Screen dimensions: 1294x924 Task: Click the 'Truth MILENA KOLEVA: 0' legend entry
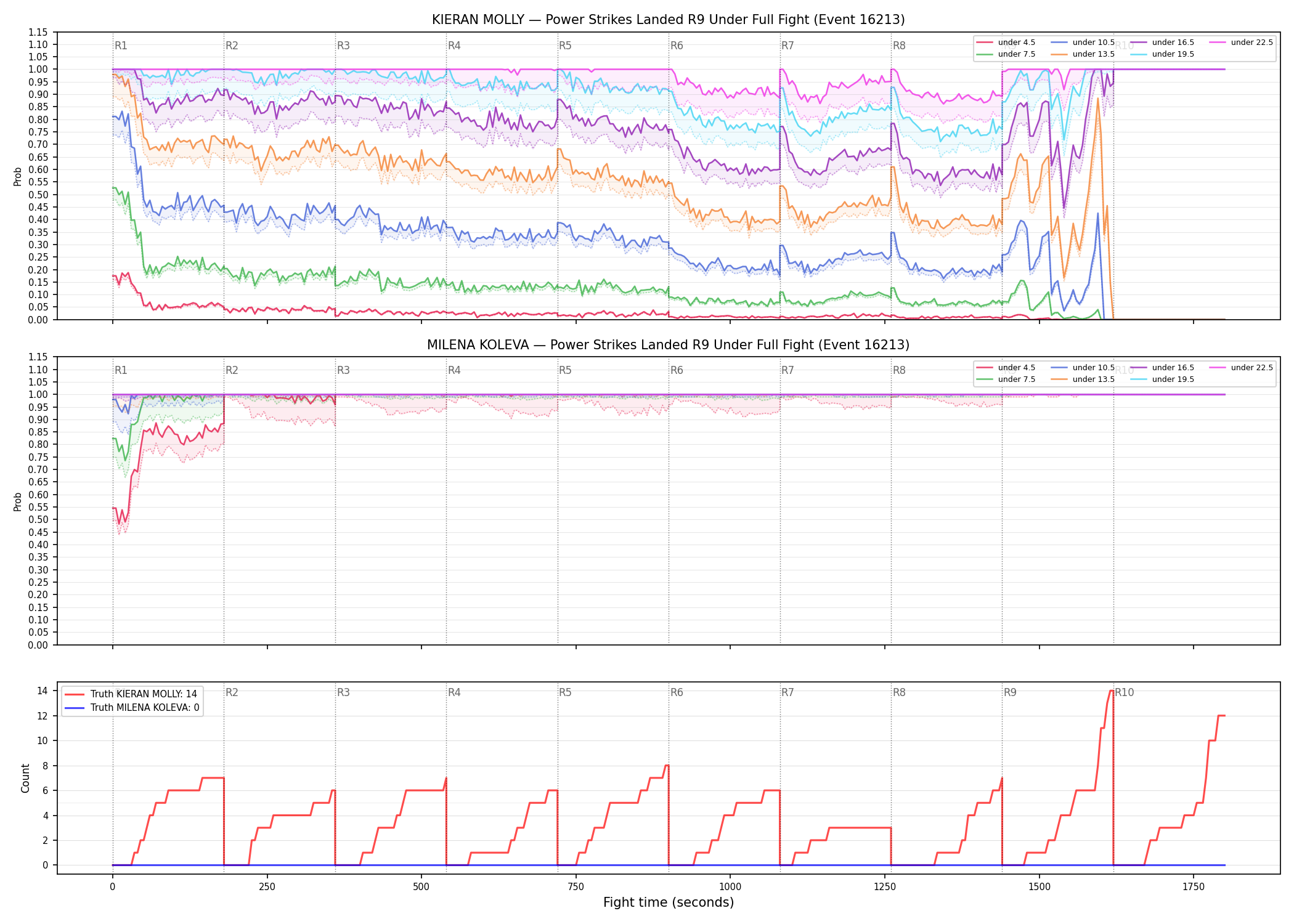click(132, 708)
